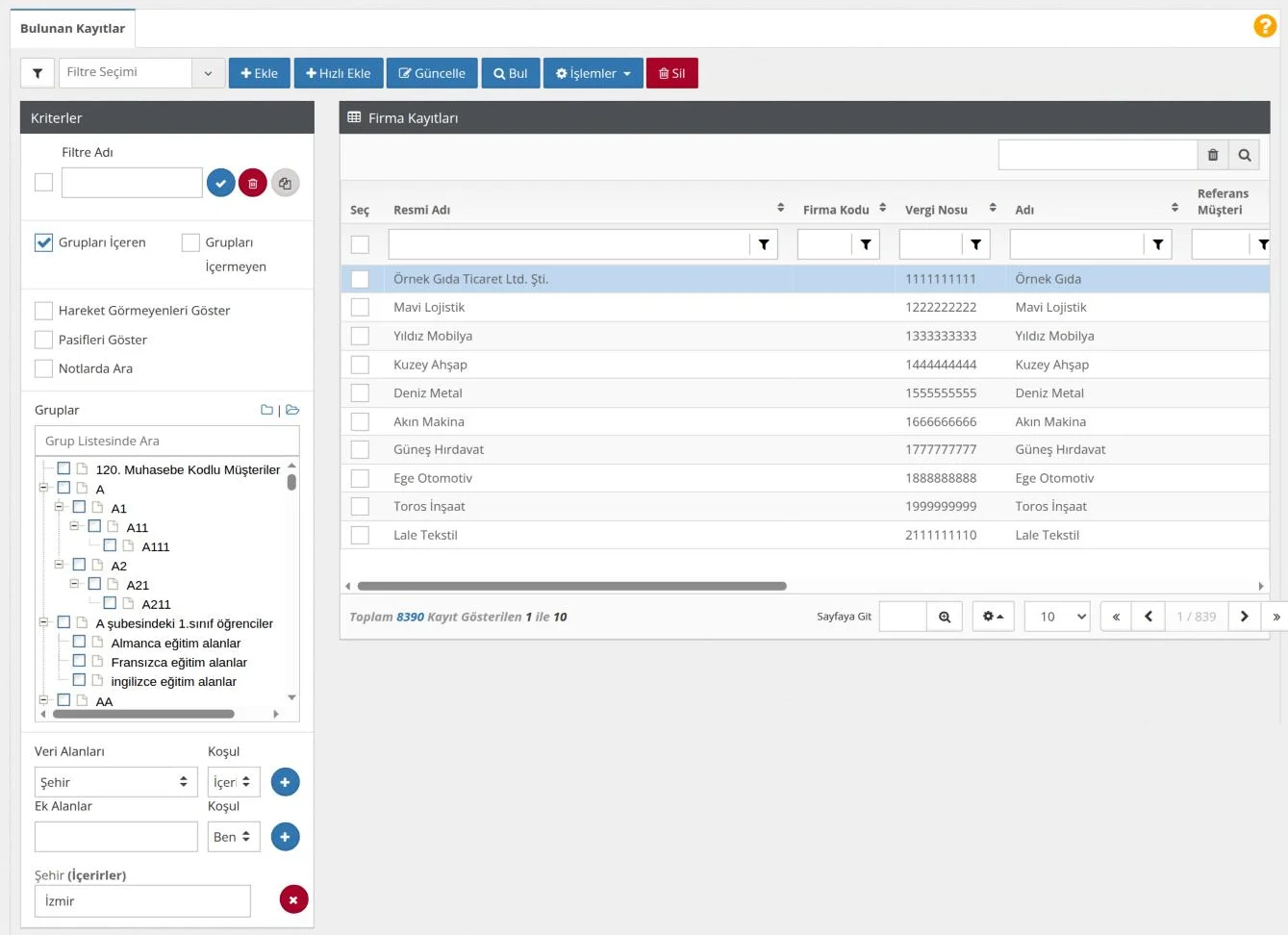Click the funnel icon beside Filtre Seçimi

tap(38, 73)
